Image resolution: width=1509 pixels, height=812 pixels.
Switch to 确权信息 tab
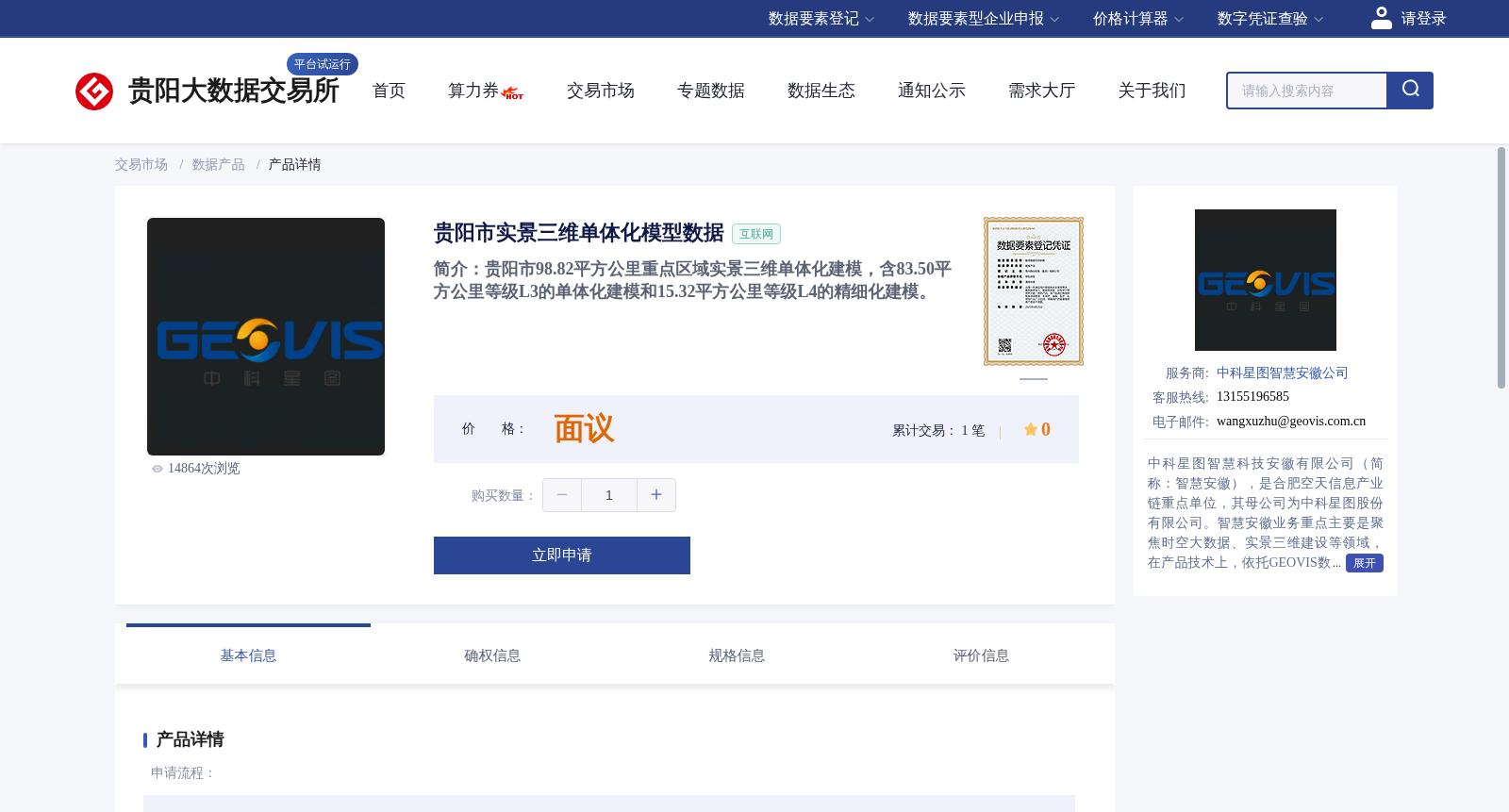click(492, 655)
